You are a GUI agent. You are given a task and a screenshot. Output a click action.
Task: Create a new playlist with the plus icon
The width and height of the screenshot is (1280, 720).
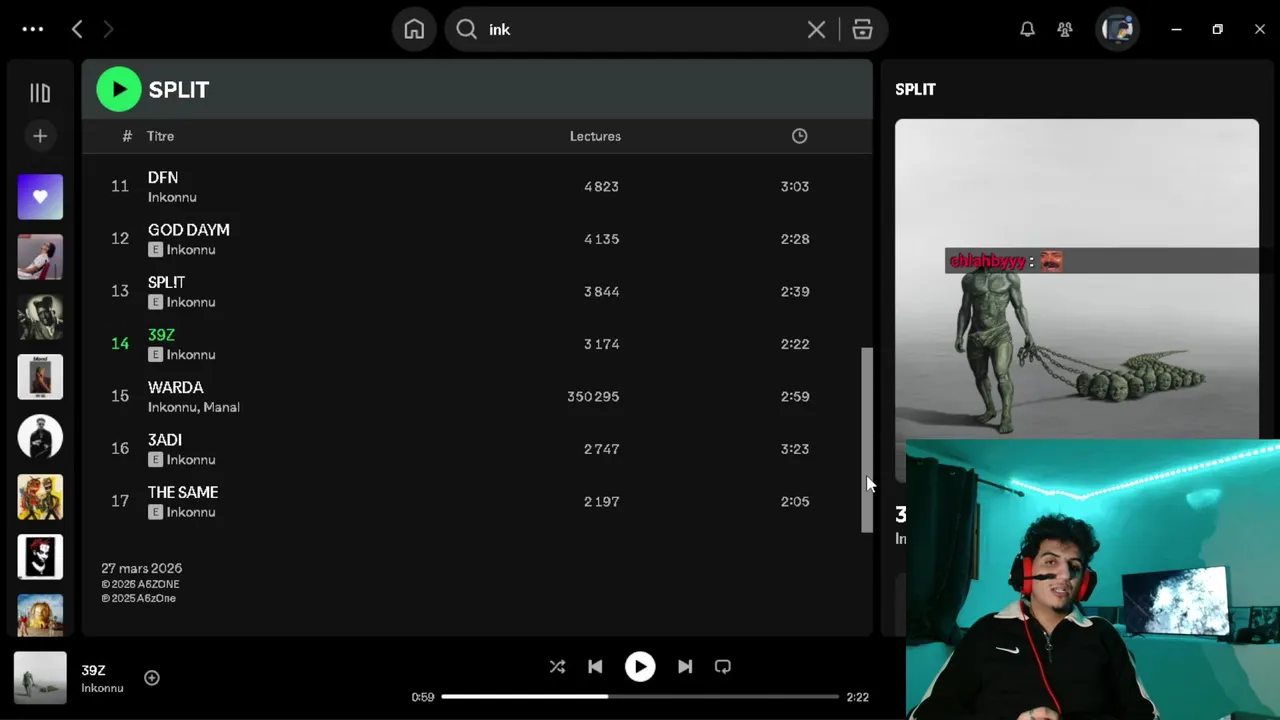click(40, 136)
